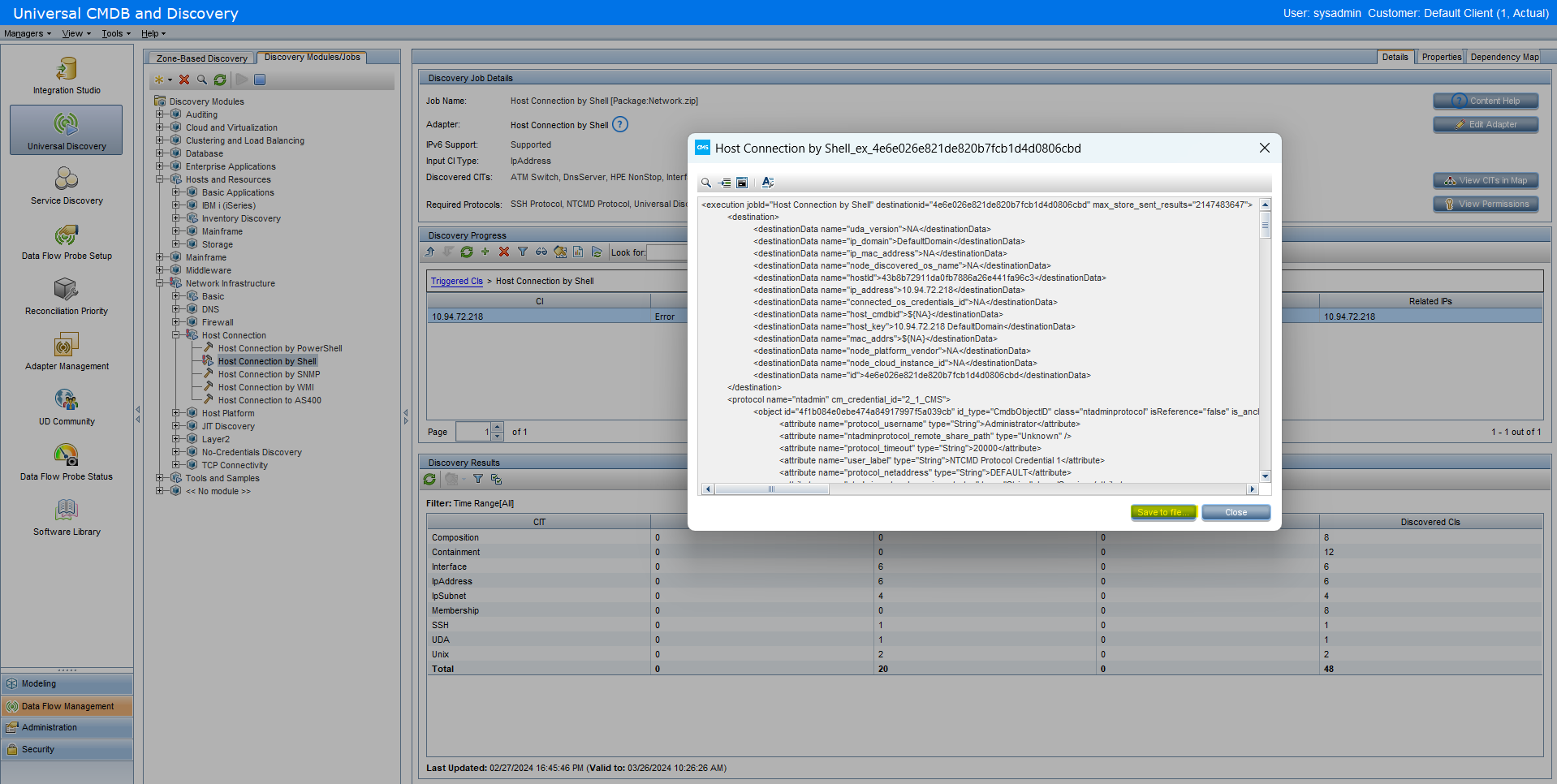The width and height of the screenshot is (1557, 784).
Task: Refresh the Discovery Modules tree
Action: pos(219,80)
